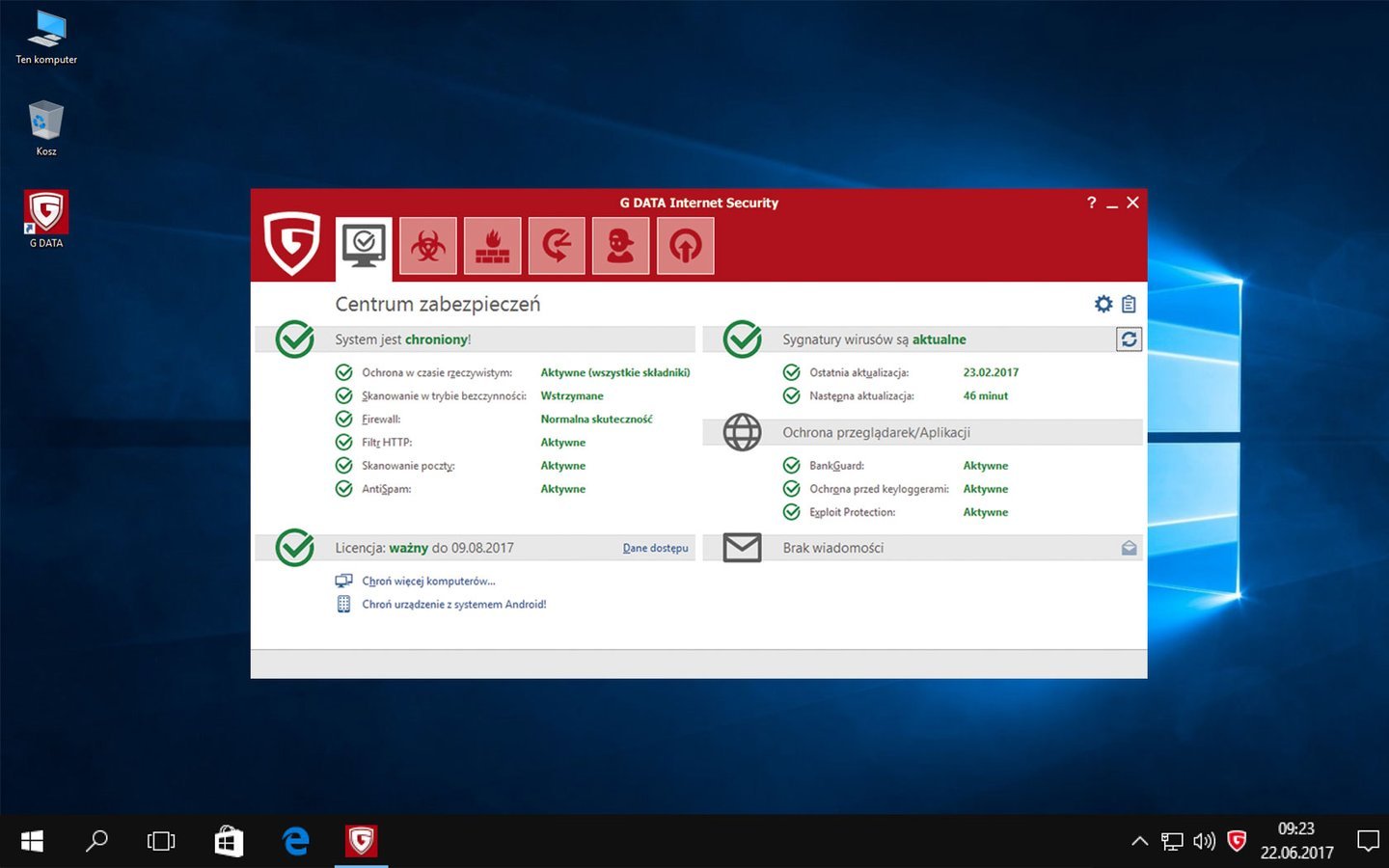Toggle the Firewall status entry
The image size is (1389, 868).
[596, 420]
